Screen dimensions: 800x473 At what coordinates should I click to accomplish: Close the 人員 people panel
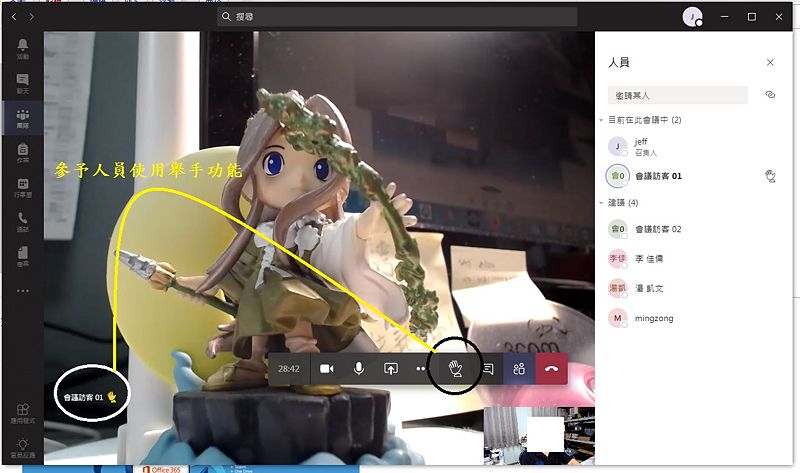[770, 62]
